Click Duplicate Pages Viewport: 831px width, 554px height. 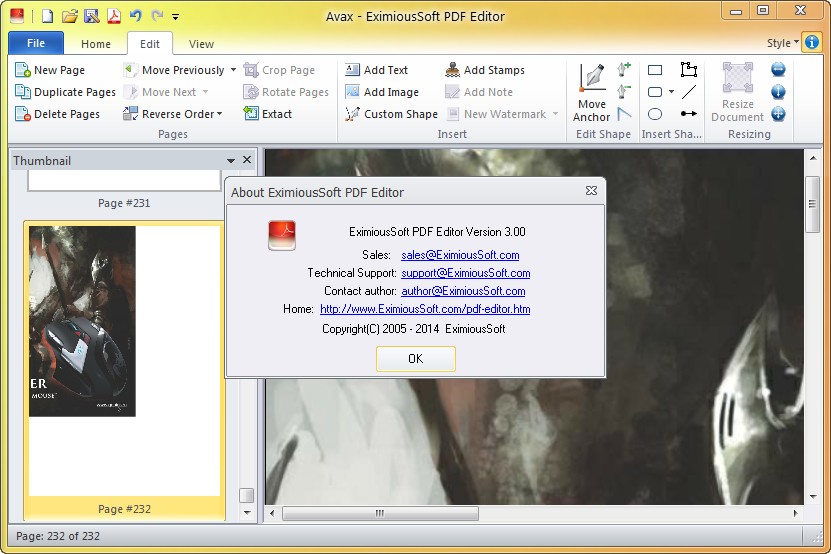[65, 92]
